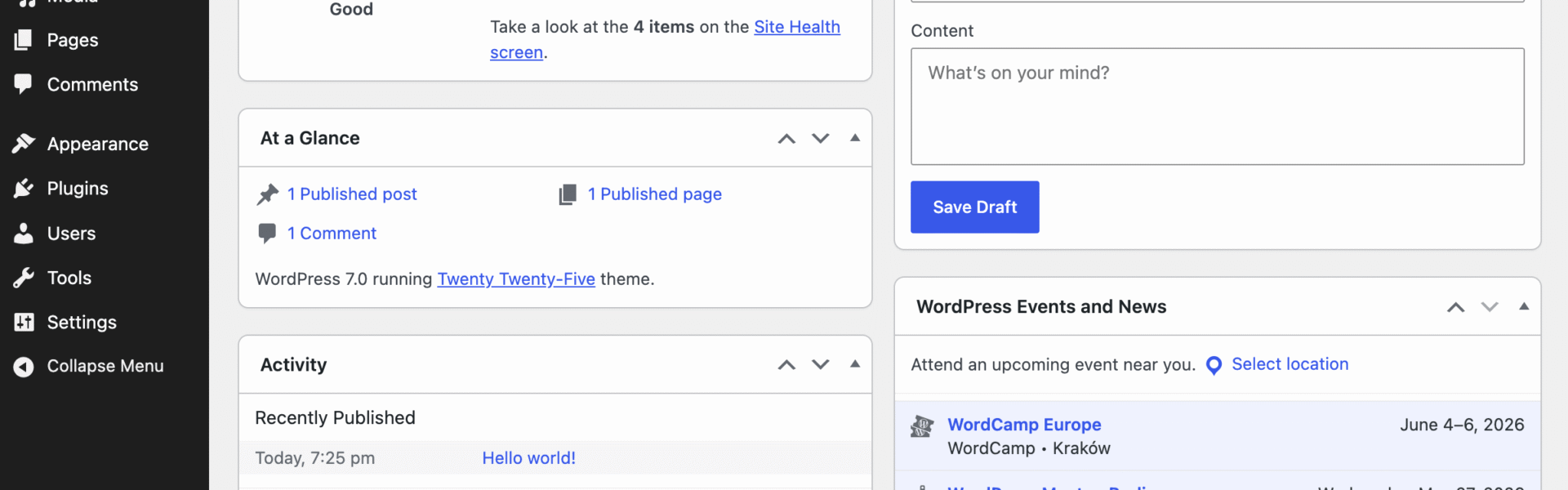Click the Collapse Menu arrow icon
The width and height of the screenshot is (1568, 490).
pyautogui.click(x=23, y=367)
